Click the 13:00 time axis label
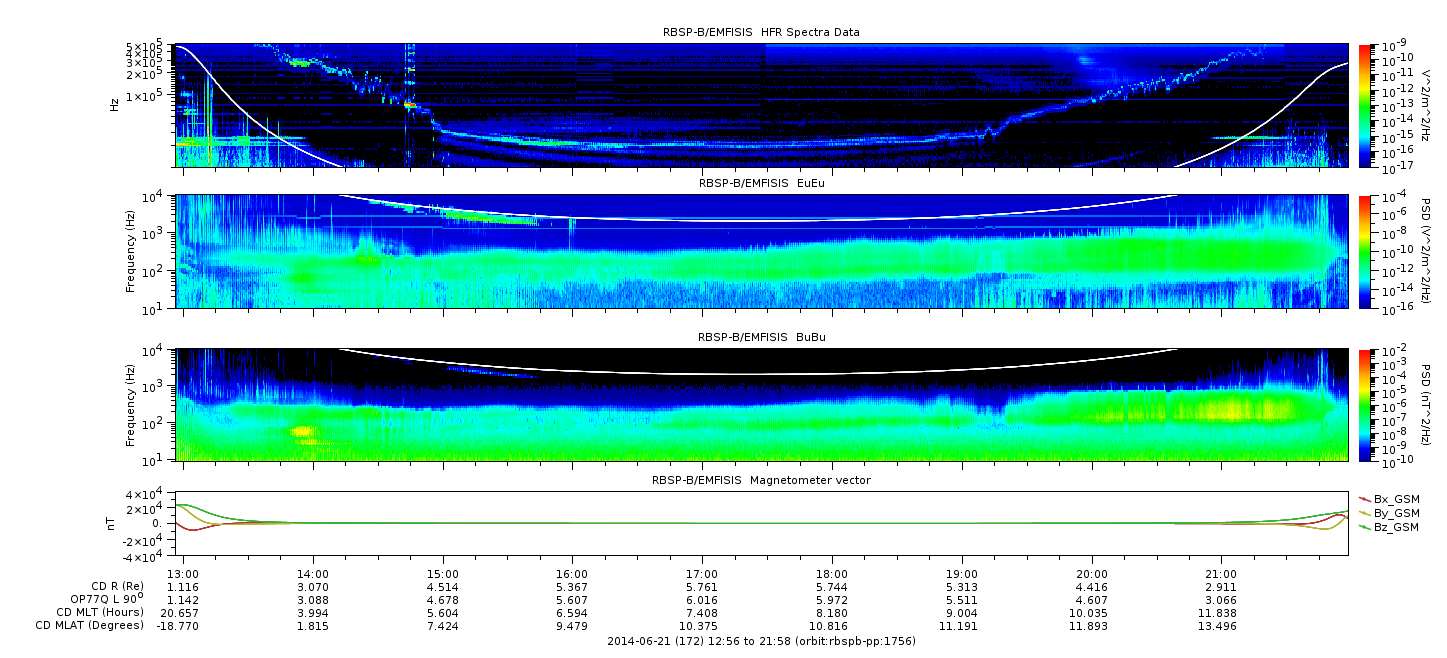This screenshot has height=658, width=1447. [183, 574]
